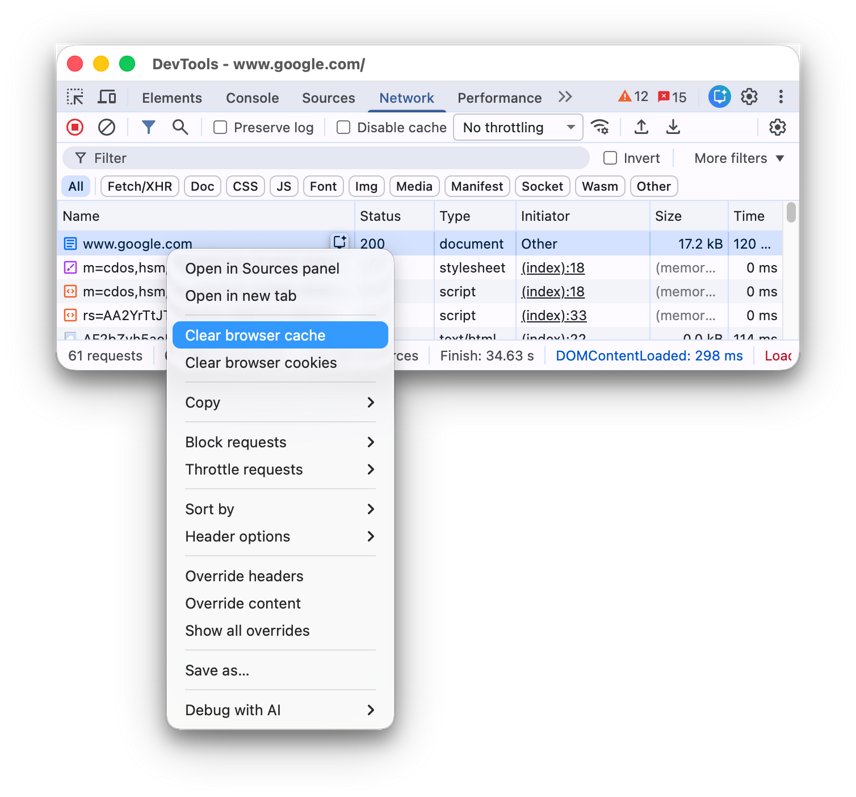Toggle the Media filter chip

[x=414, y=186]
